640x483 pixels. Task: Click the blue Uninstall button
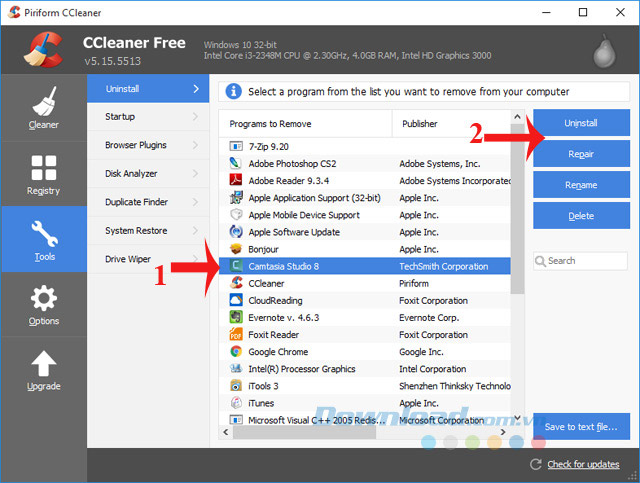[581, 122]
